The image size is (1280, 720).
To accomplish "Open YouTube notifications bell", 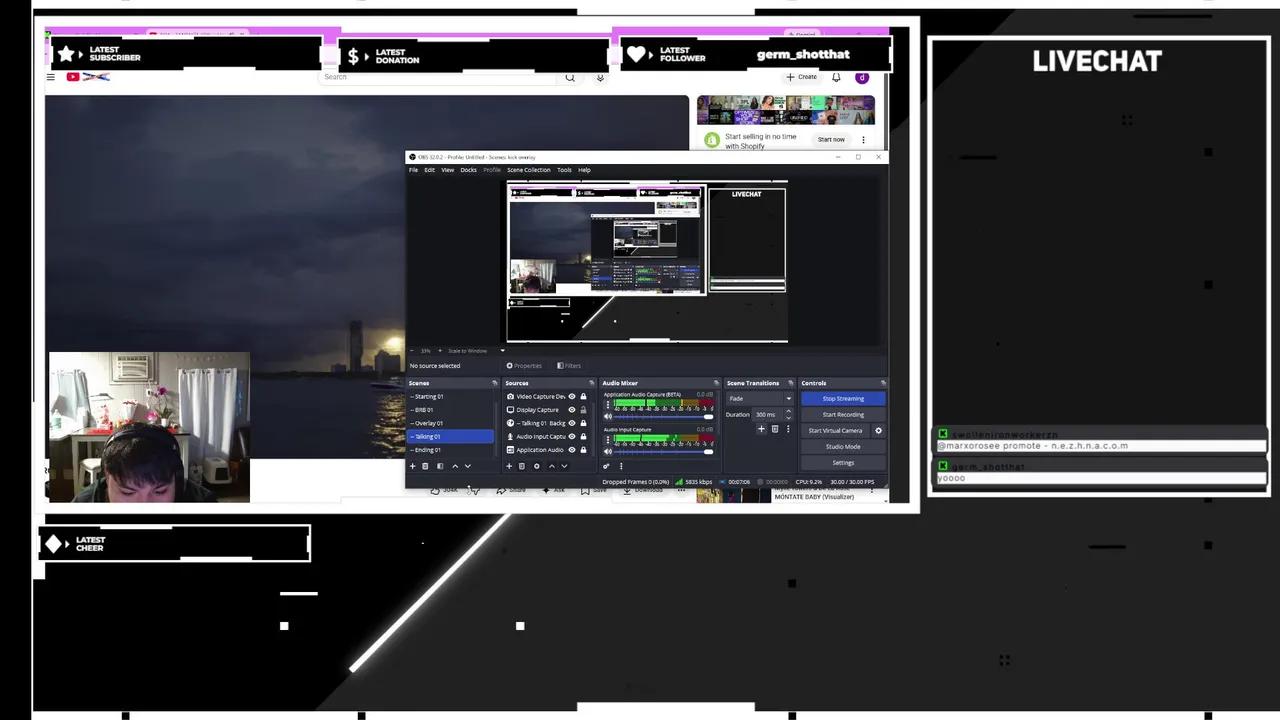I will click(x=836, y=77).
